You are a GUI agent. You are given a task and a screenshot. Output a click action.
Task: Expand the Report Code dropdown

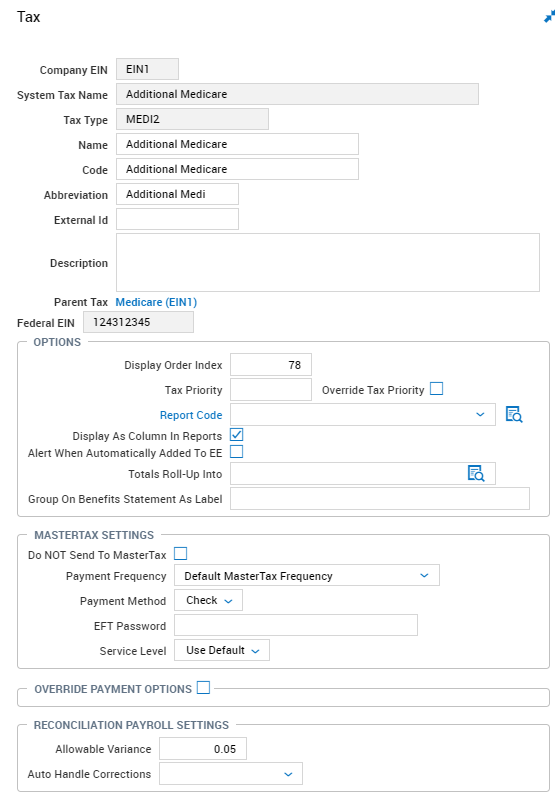pyautogui.click(x=363, y=414)
